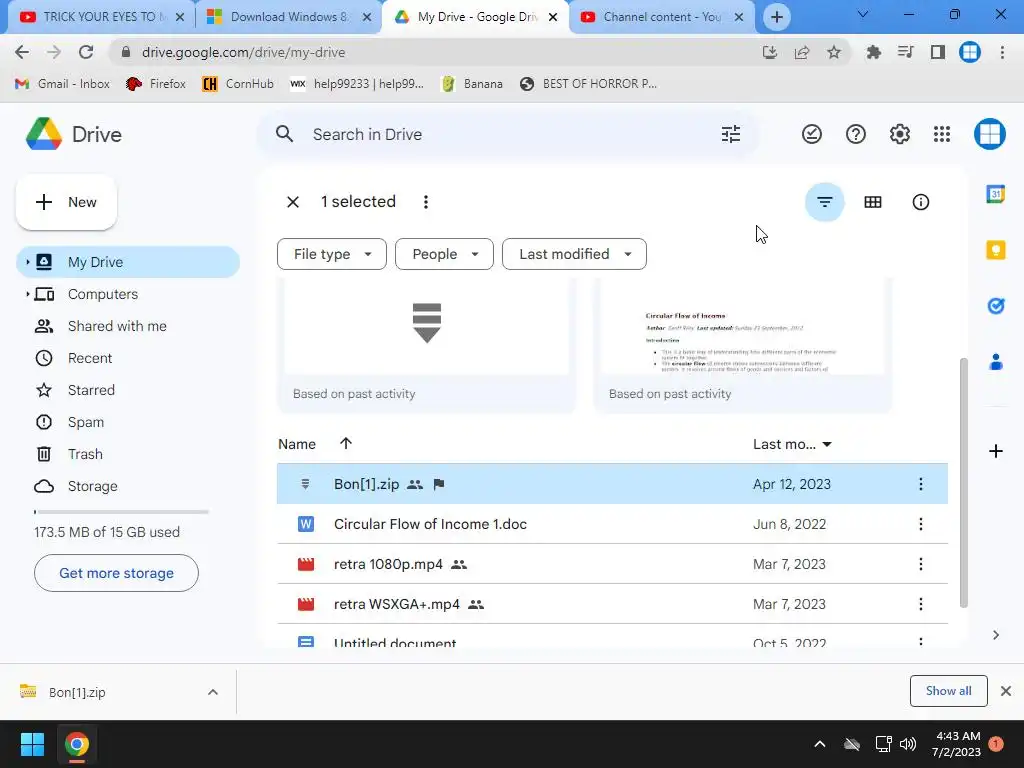
Task: Click Search in Drive field
Action: coord(508,135)
